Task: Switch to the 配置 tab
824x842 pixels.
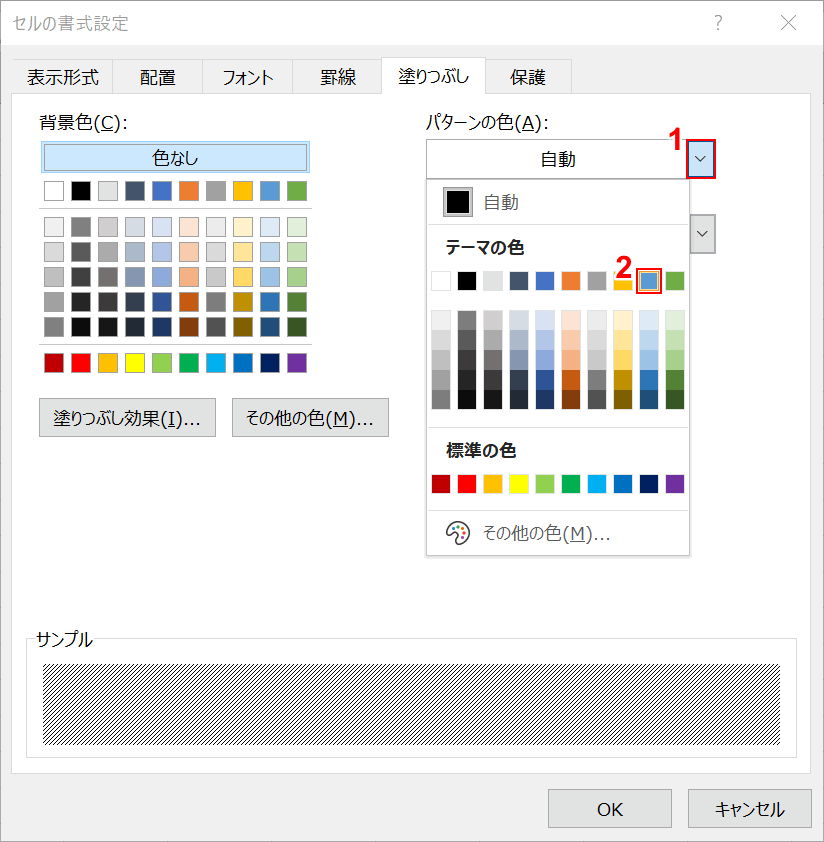Action: point(157,77)
